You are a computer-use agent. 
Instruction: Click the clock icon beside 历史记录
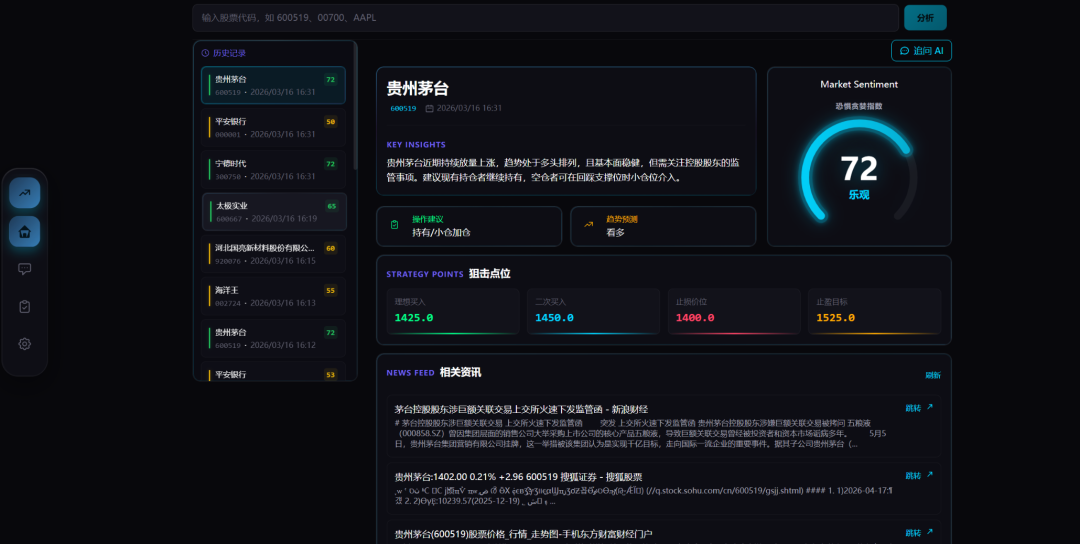point(205,53)
